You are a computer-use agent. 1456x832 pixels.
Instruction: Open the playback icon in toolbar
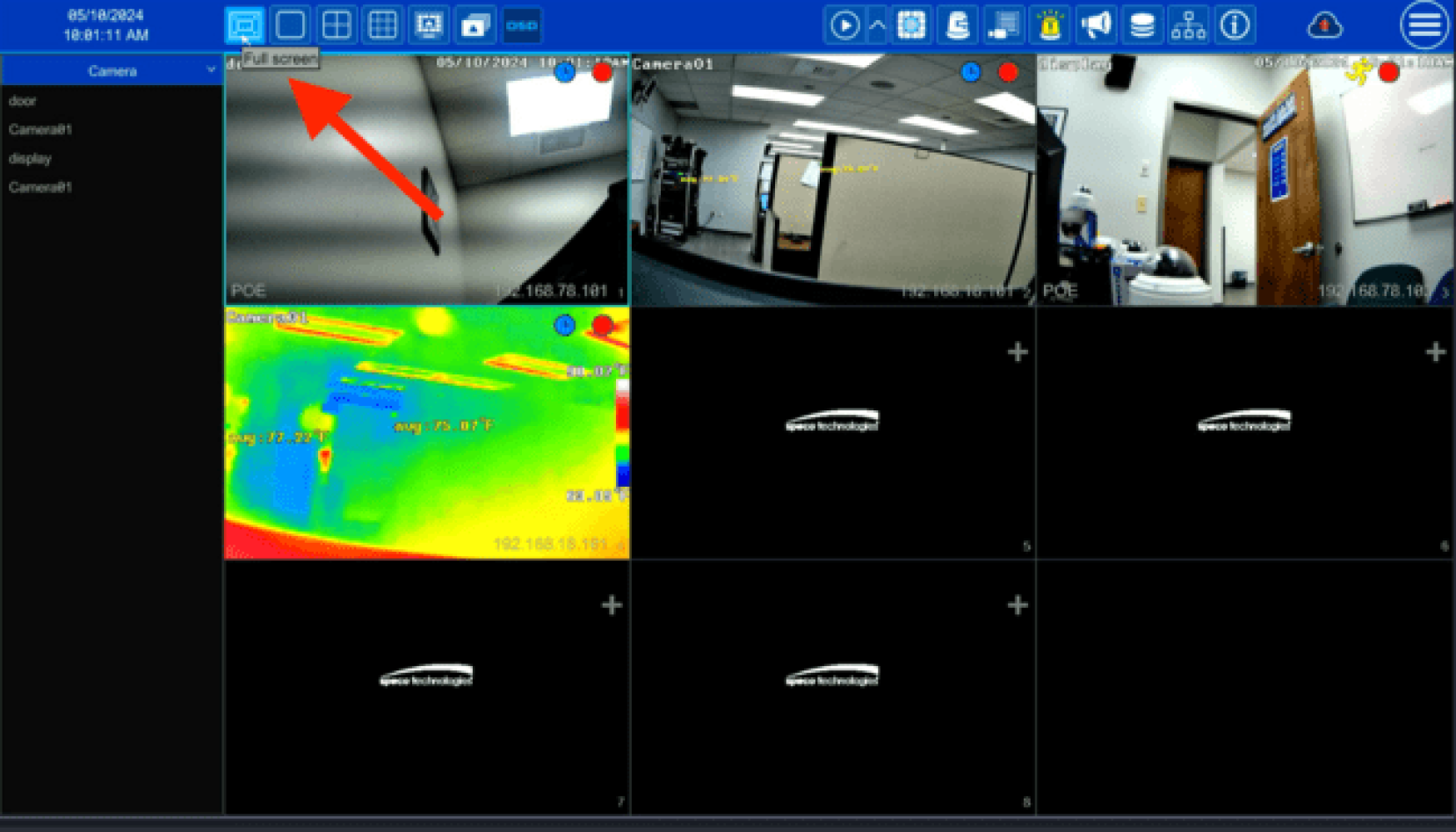pos(844,25)
